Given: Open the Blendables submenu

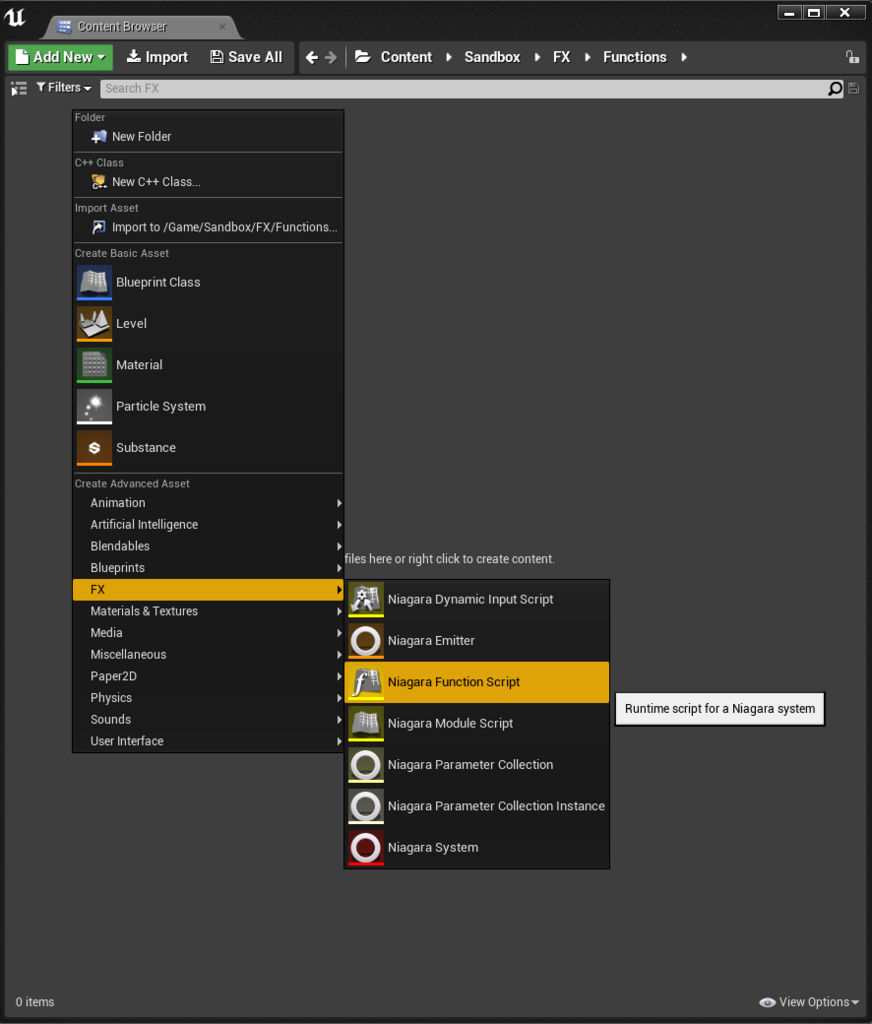Looking at the screenshot, I should point(208,546).
